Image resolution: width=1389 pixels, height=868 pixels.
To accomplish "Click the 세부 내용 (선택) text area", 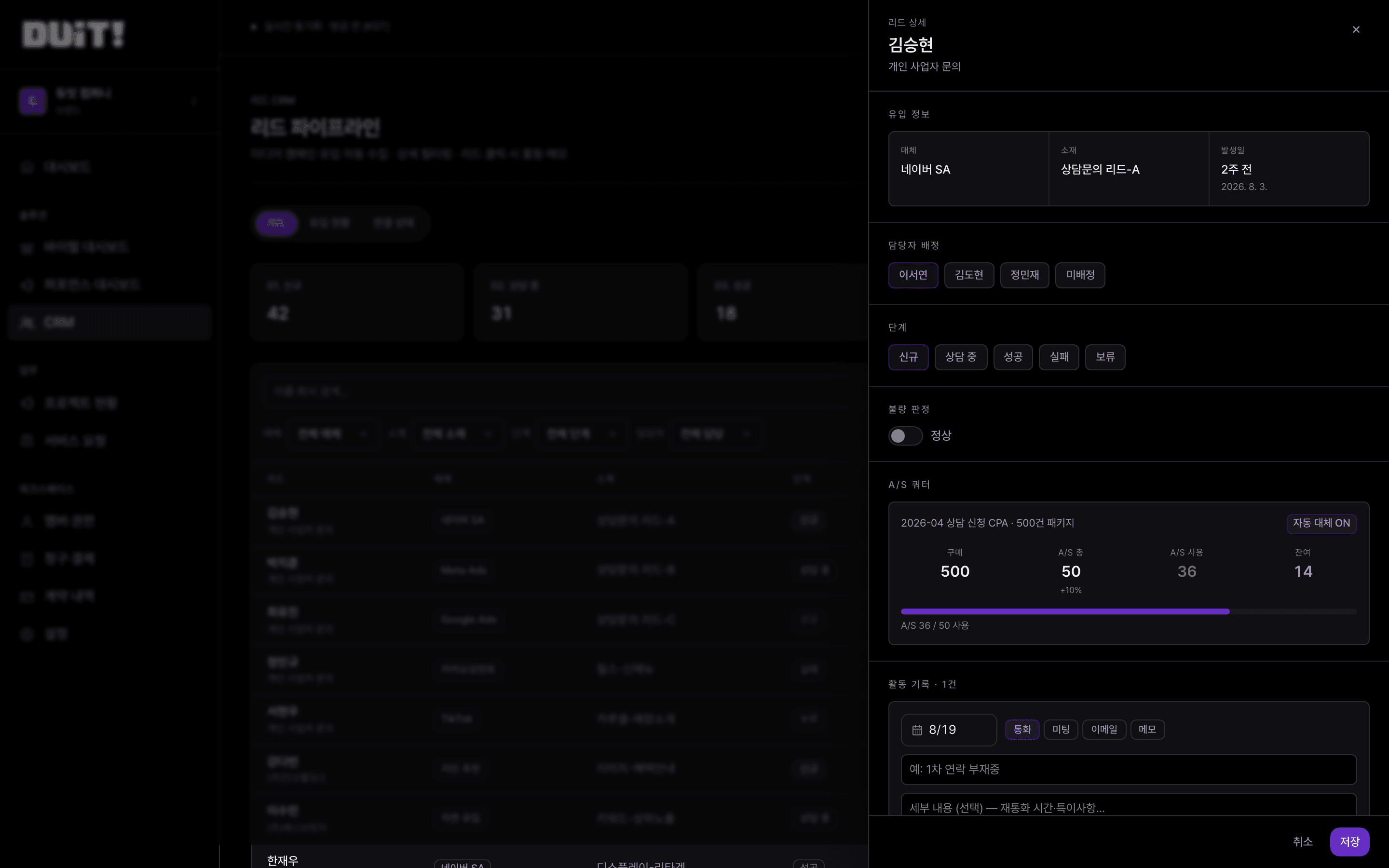I will click(1129, 804).
